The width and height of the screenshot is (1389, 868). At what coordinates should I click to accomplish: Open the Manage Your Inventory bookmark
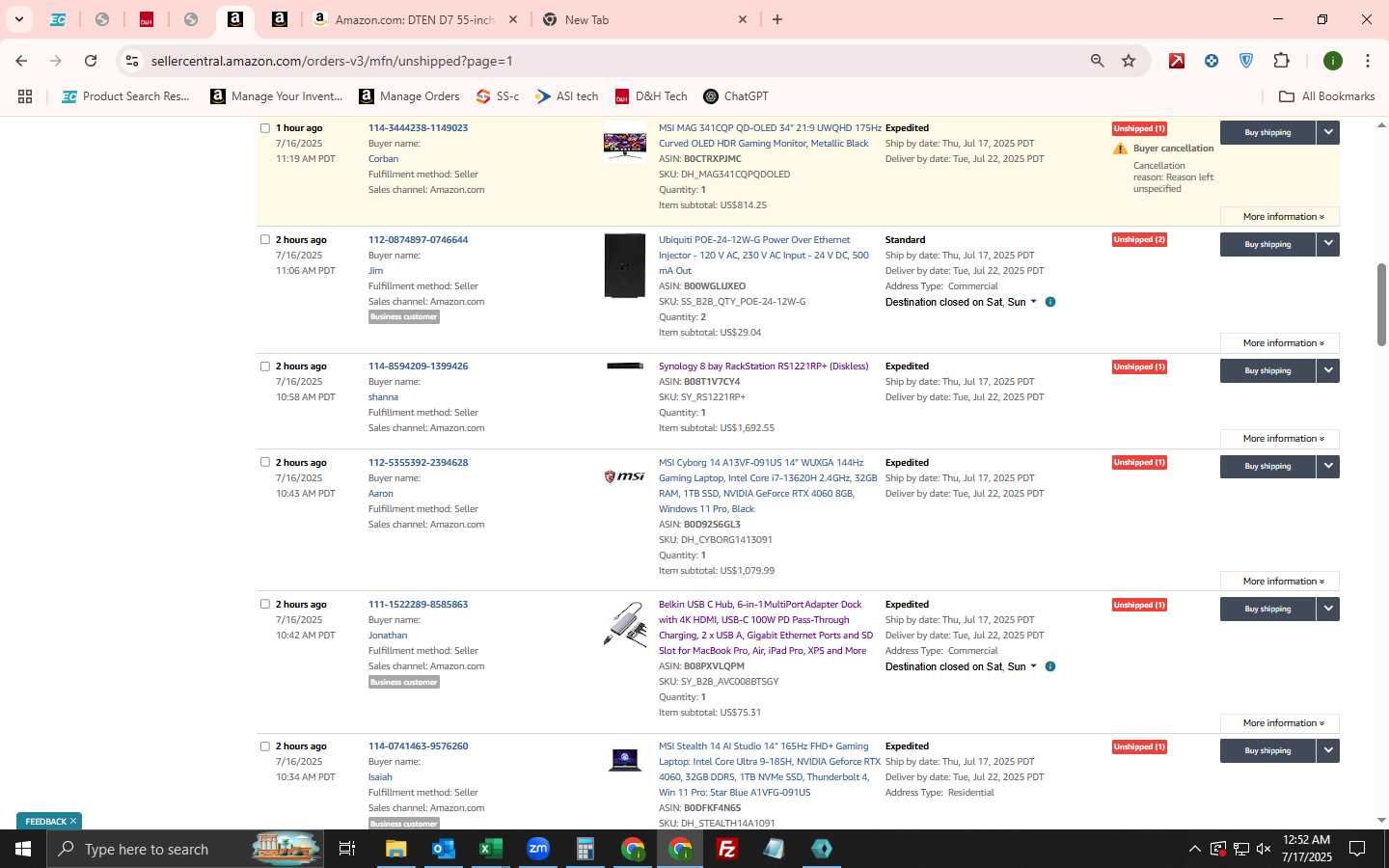[277, 96]
